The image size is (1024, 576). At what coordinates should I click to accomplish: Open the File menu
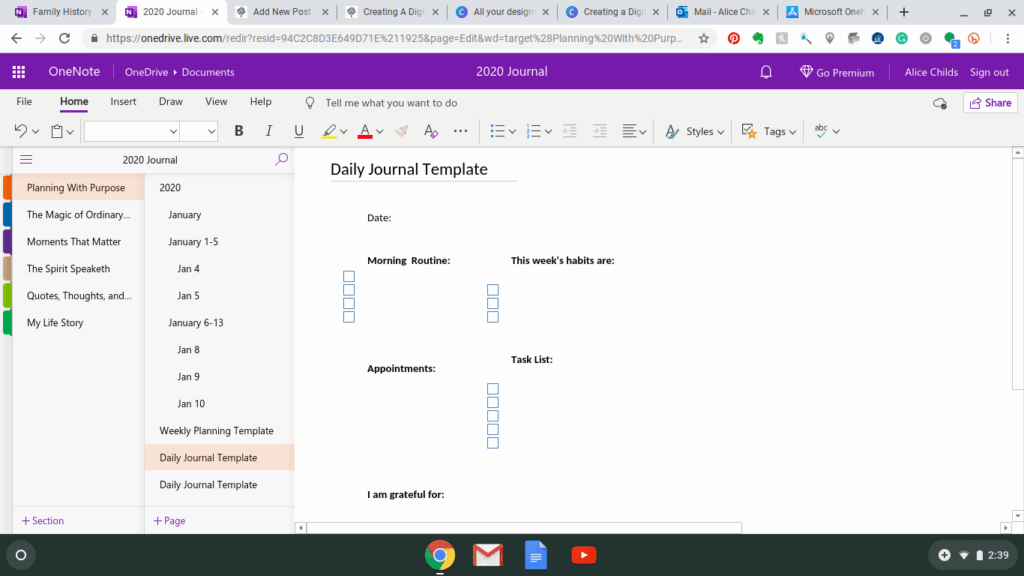[24, 102]
